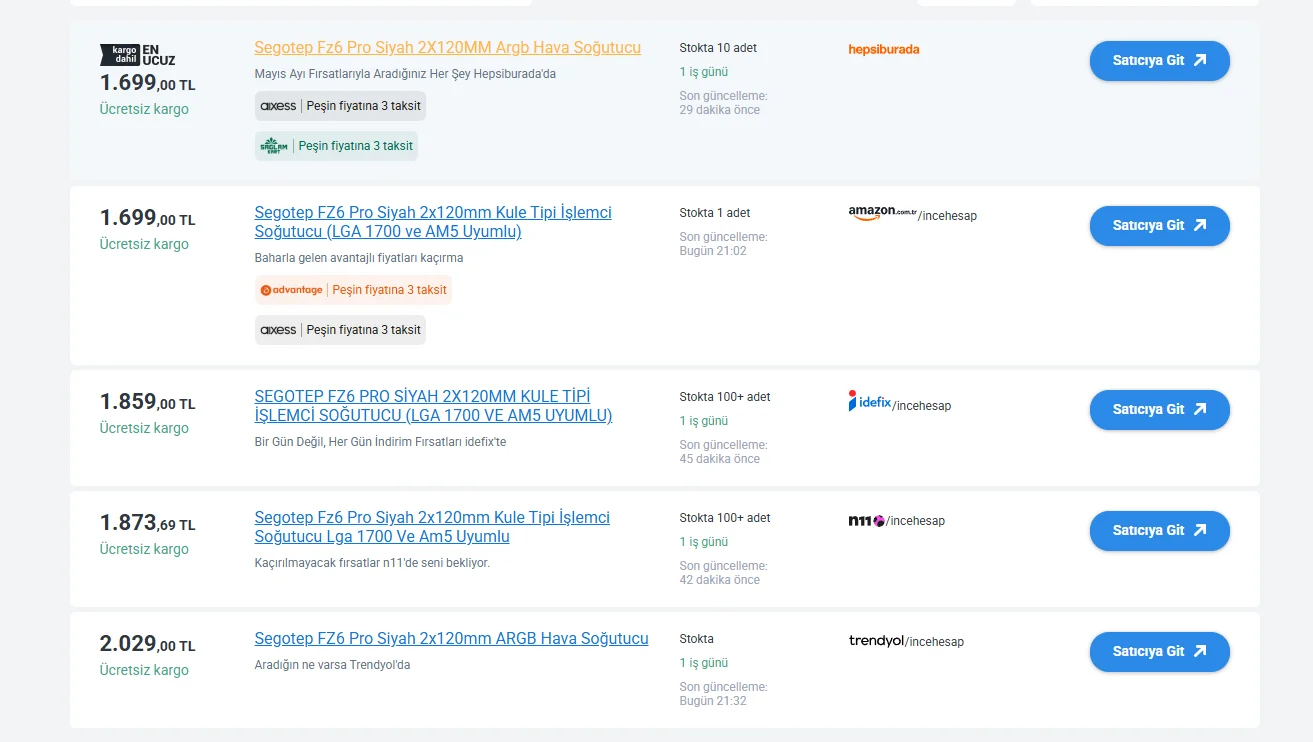Screen dimensions: 1313x742
Task: Click the "Stokta 10 adet" text
Action: 718,48
